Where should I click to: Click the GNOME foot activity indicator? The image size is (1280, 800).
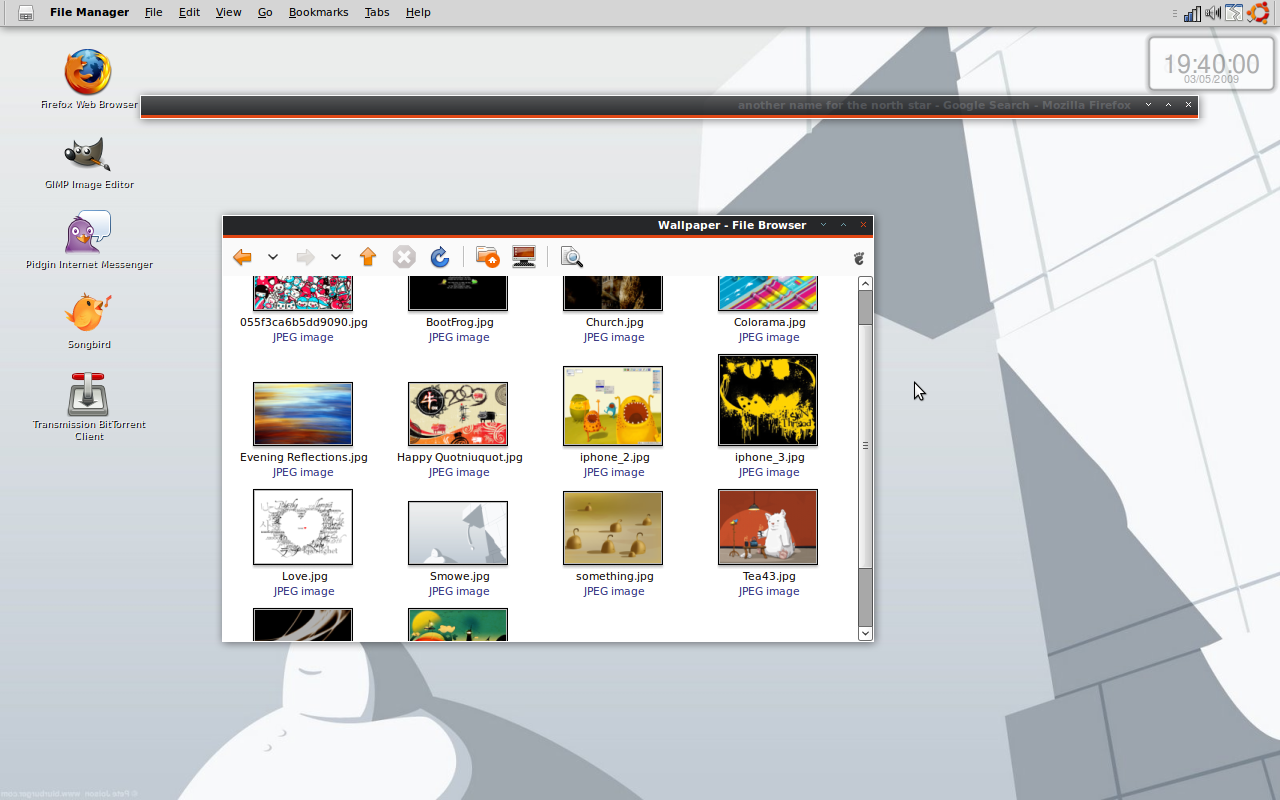tap(858, 258)
